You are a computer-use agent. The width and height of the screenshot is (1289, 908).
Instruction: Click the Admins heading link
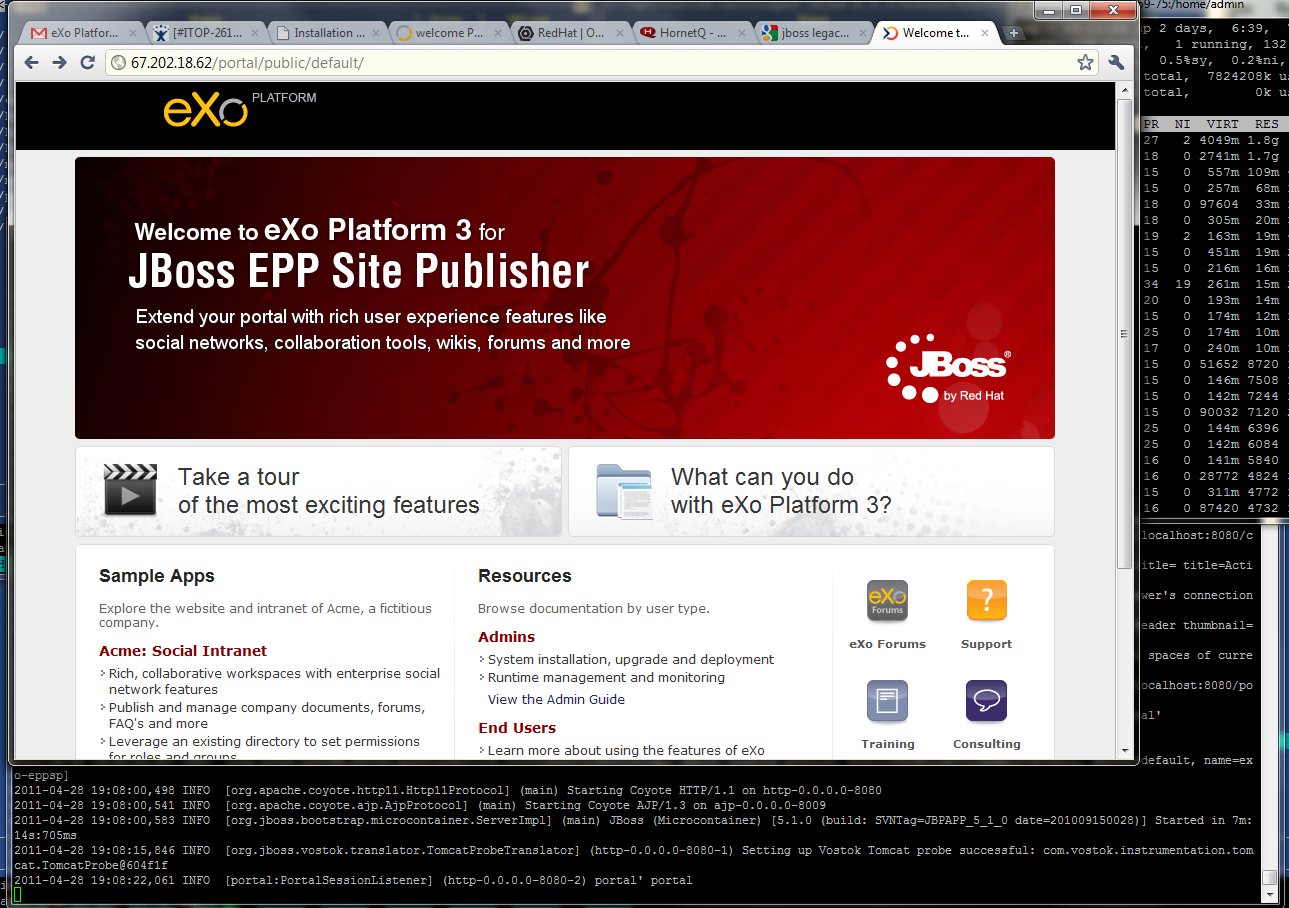point(506,637)
